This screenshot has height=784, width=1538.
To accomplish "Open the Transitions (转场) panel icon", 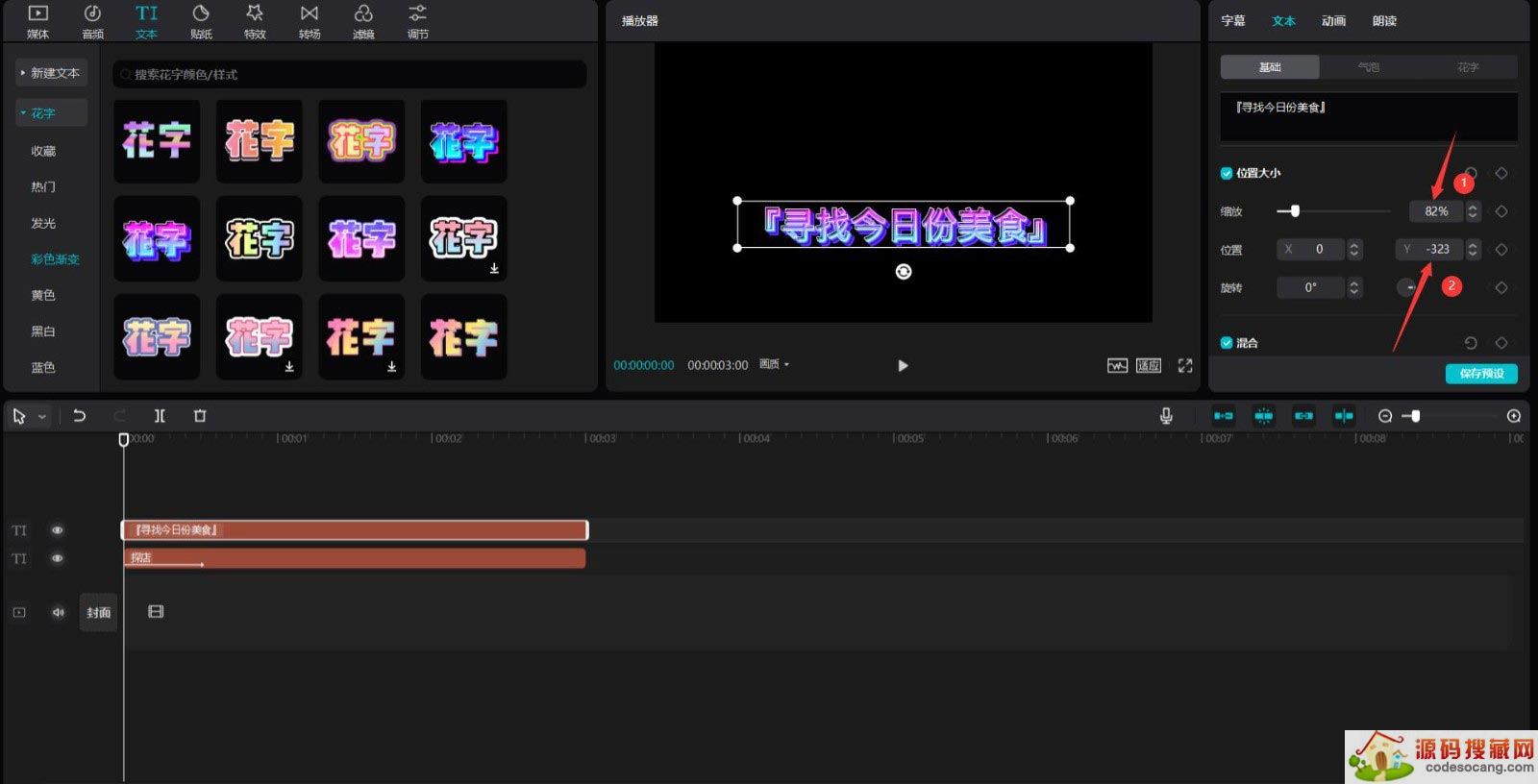I will pos(310,21).
